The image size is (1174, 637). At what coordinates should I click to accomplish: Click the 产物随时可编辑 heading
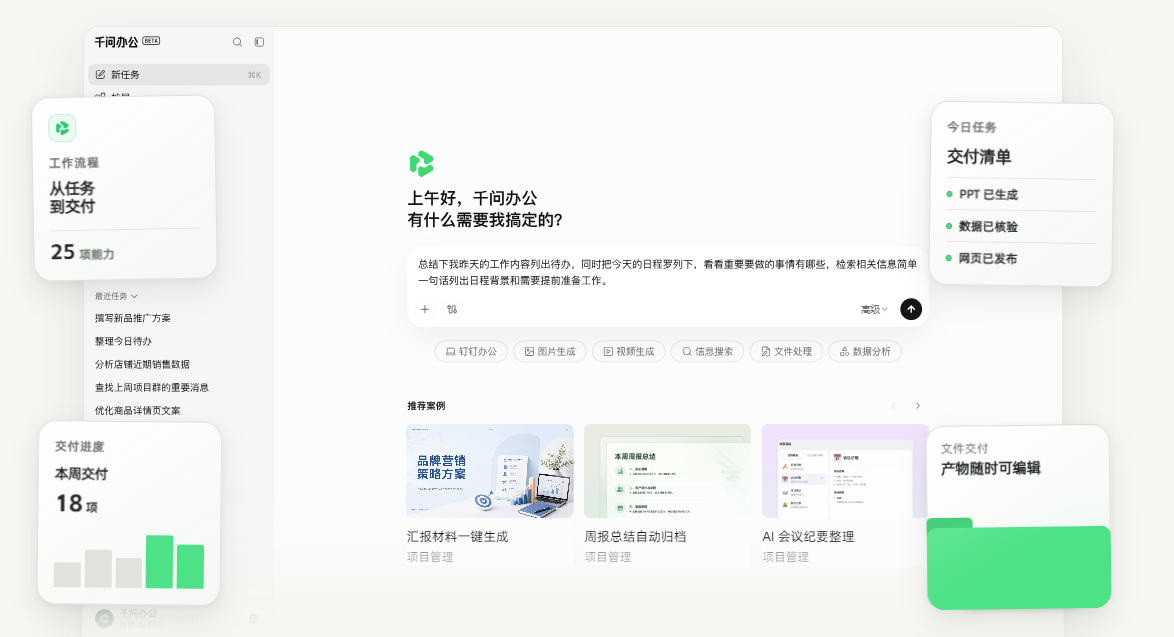click(991, 469)
